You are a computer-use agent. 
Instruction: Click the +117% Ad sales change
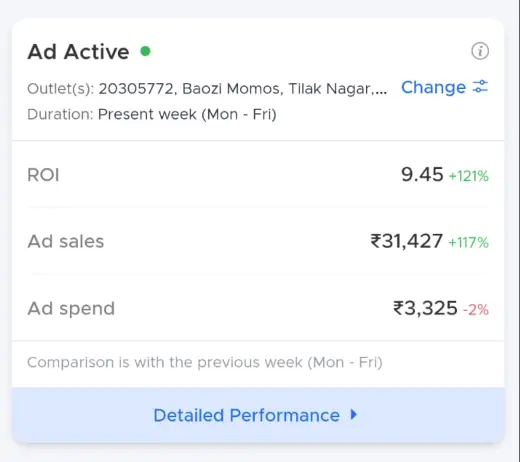[469, 242]
